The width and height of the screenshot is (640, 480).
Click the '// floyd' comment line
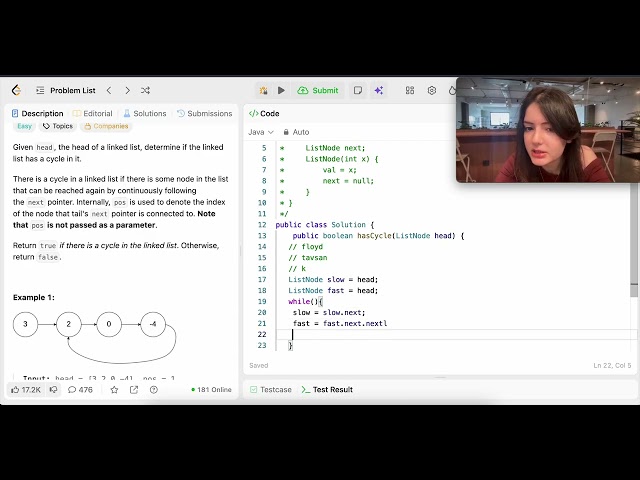[x=305, y=247]
